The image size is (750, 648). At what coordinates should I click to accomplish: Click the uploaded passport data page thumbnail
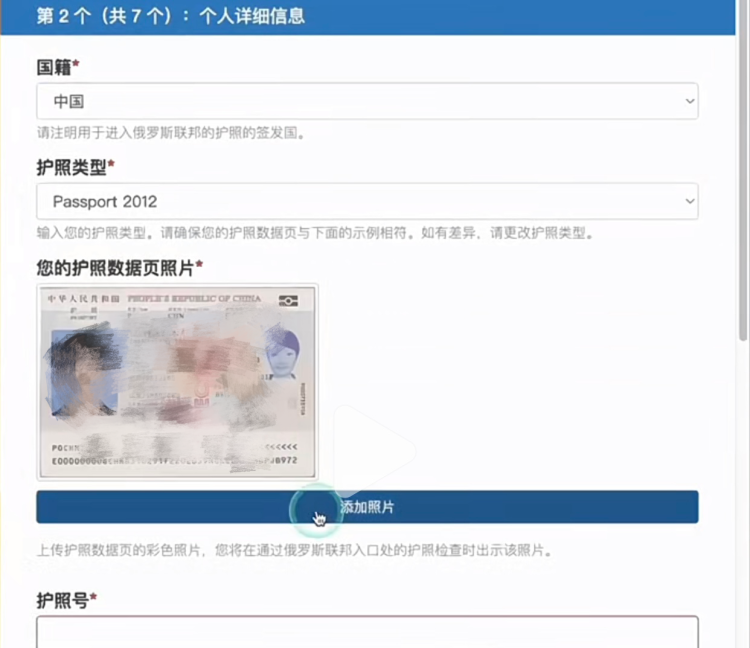coord(177,381)
